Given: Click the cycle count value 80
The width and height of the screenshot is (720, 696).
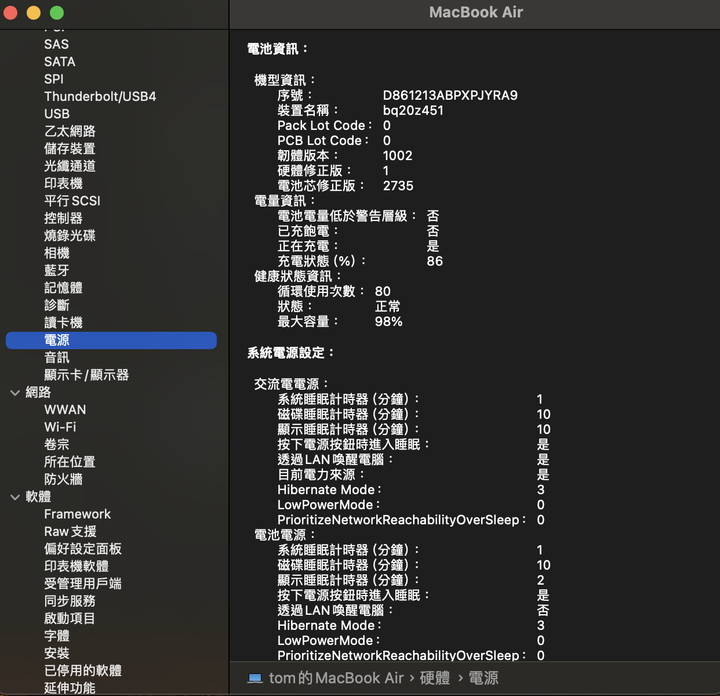Looking at the screenshot, I should point(382,292).
